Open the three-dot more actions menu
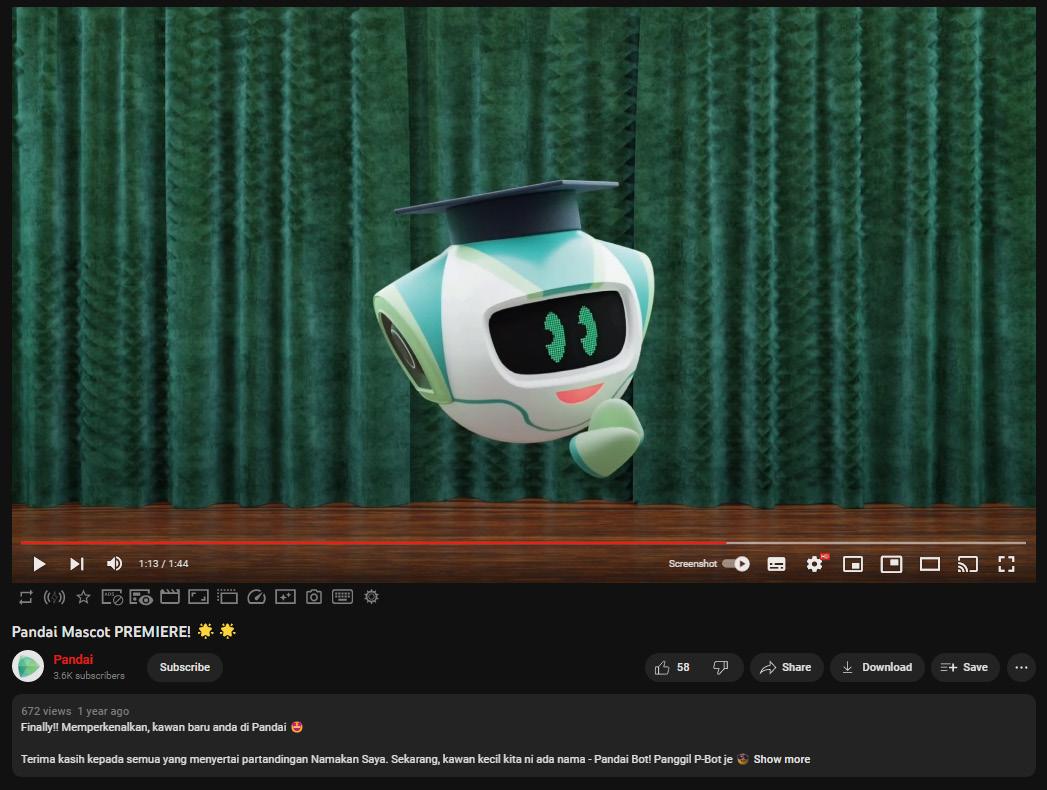Screen dimensions: 1047x790 click(1022, 667)
